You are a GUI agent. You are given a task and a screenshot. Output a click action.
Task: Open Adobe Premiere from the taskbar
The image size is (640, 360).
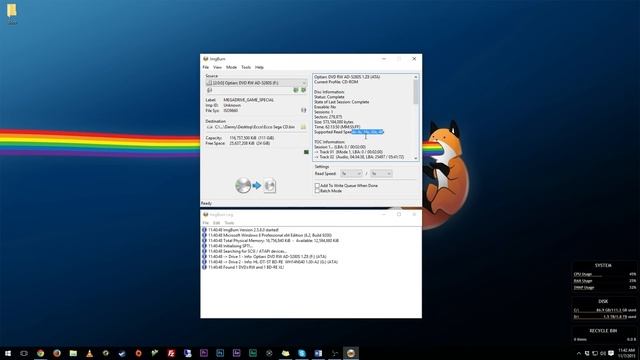pos(204,353)
